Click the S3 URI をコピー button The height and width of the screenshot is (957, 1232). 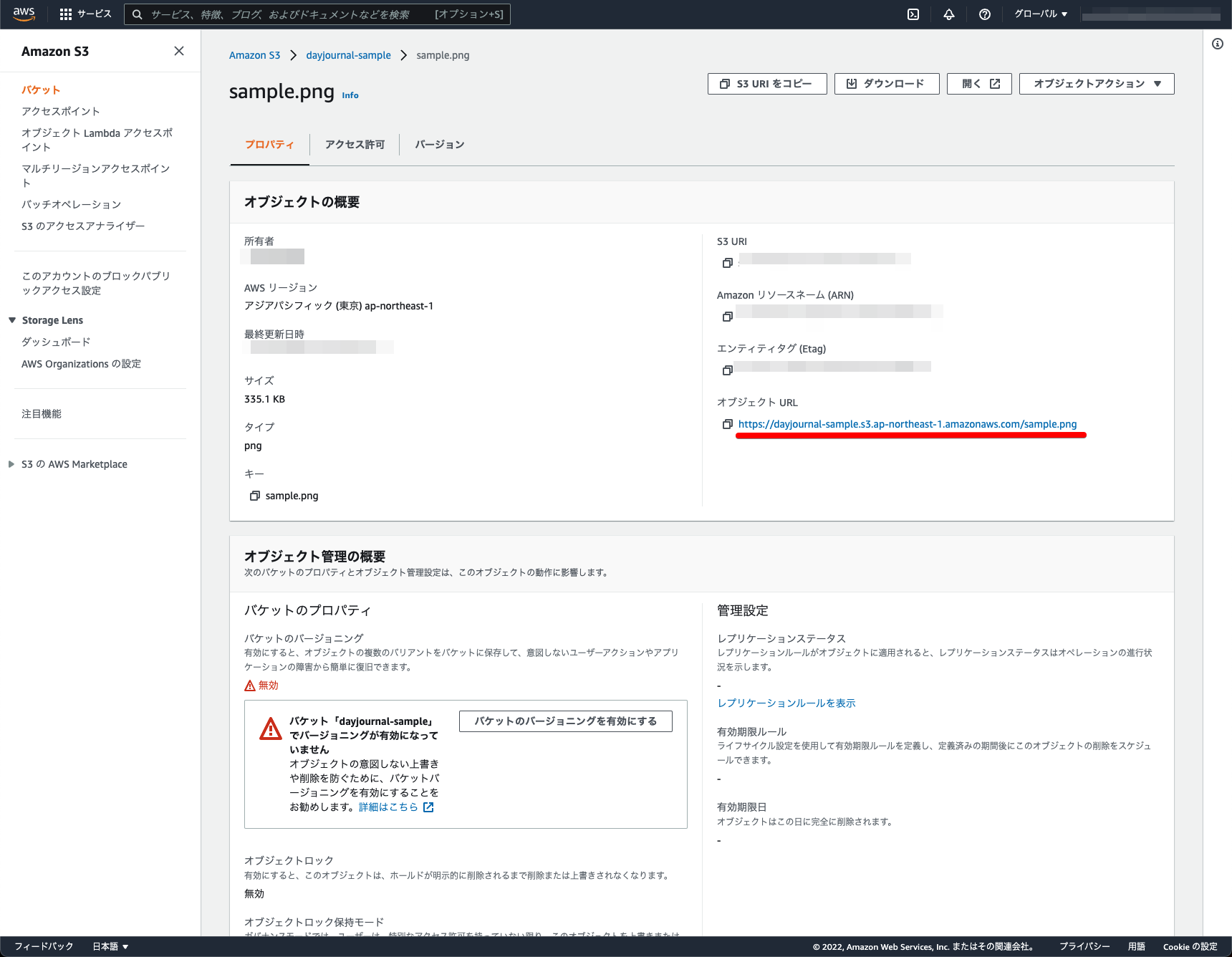pos(767,84)
